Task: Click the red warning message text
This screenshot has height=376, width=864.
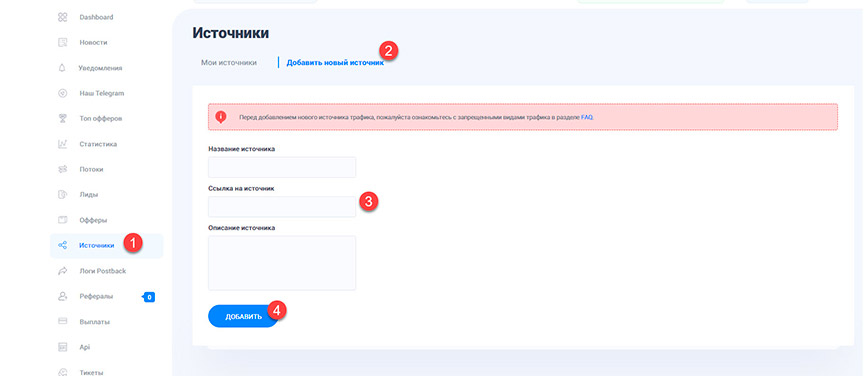Action: coord(416,117)
